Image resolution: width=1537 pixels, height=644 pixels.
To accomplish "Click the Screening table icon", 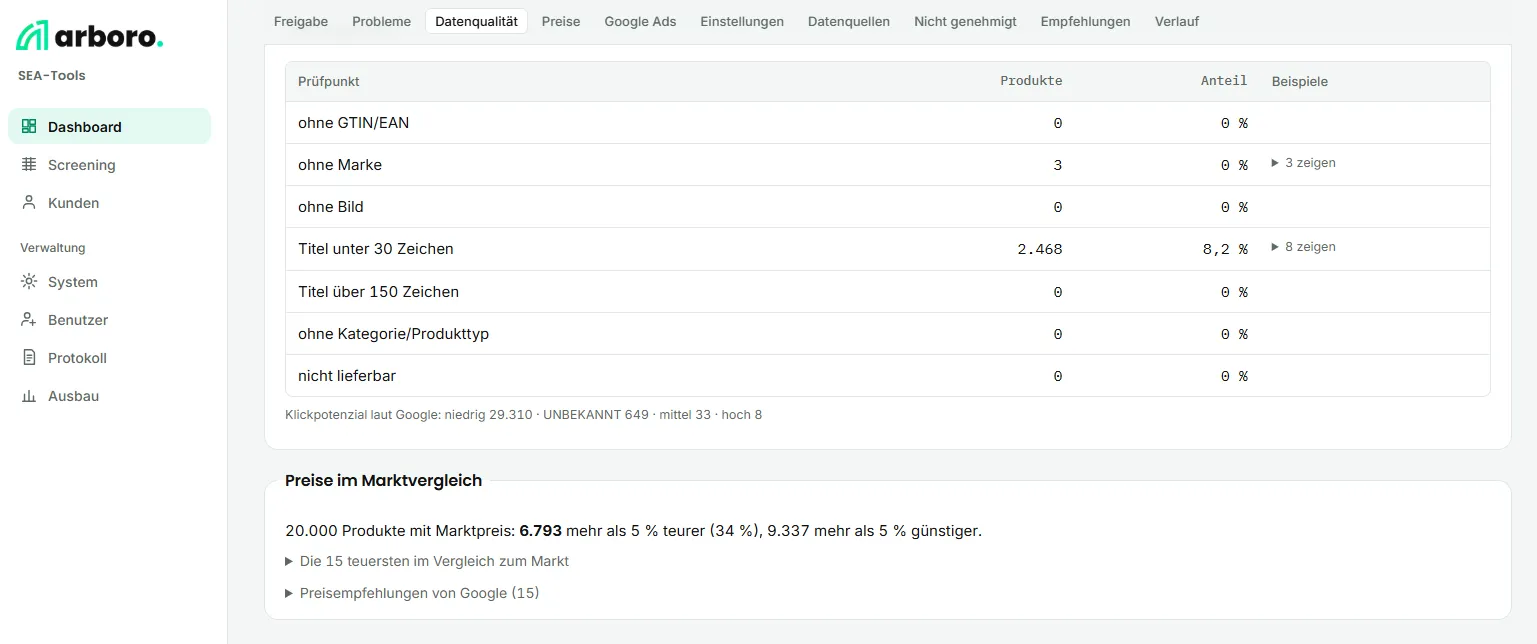I will pos(29,165).
